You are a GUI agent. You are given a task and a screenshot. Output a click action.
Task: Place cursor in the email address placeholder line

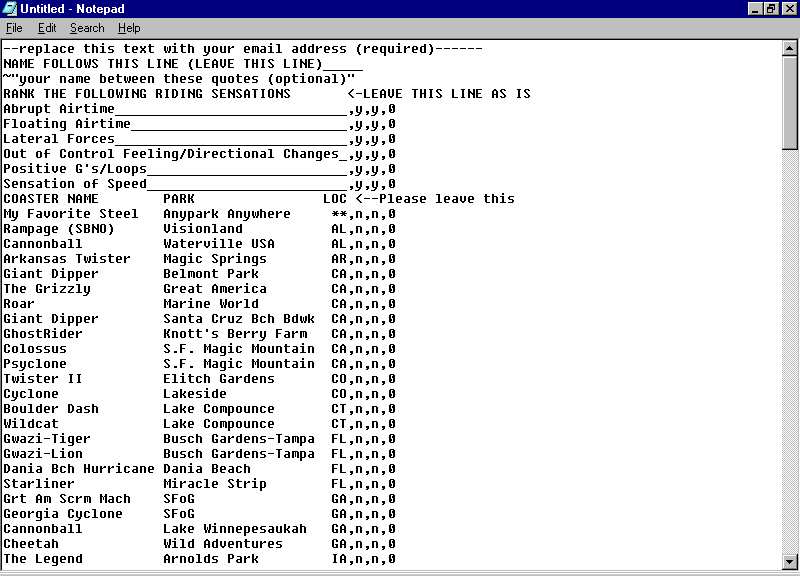(x=240, y=49)
